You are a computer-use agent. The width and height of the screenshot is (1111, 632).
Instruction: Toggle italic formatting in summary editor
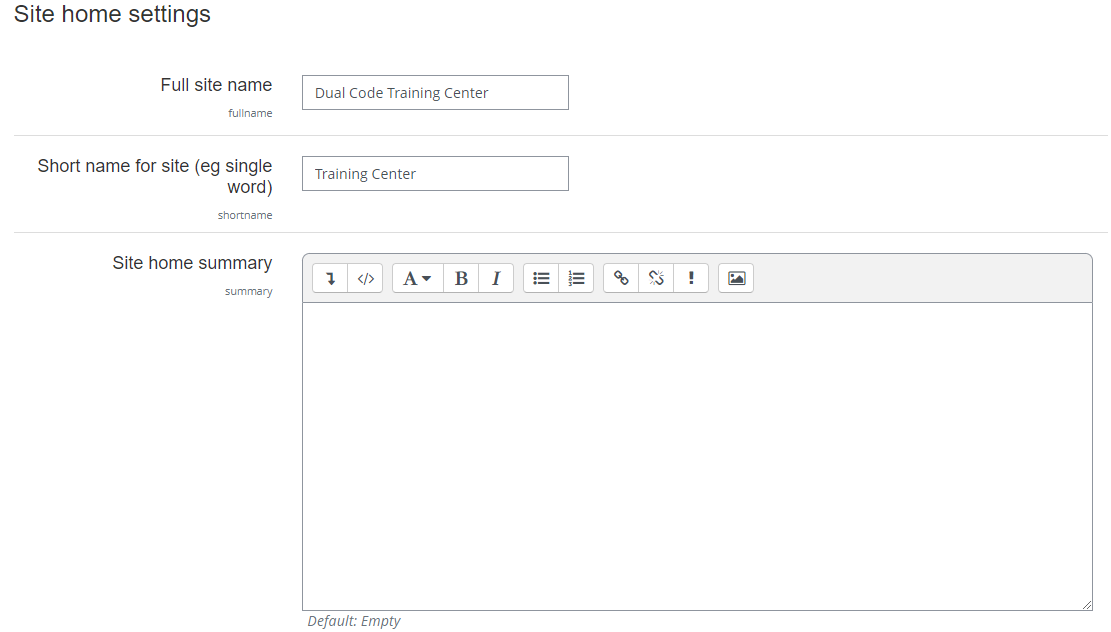(496, 278)
